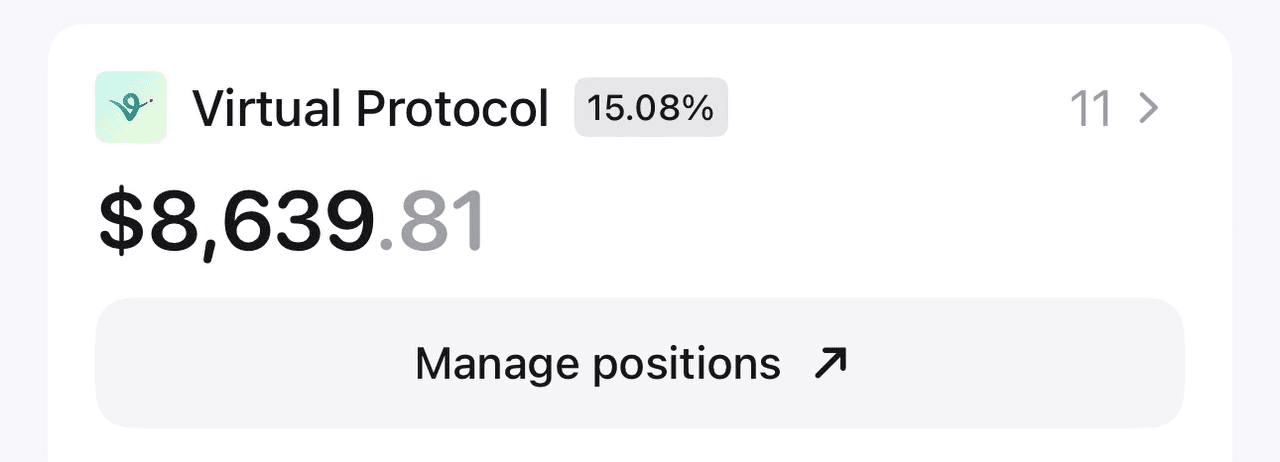Click the gray chevron beside number 11
1280x462 pixels.
(x=1149, y=108)
